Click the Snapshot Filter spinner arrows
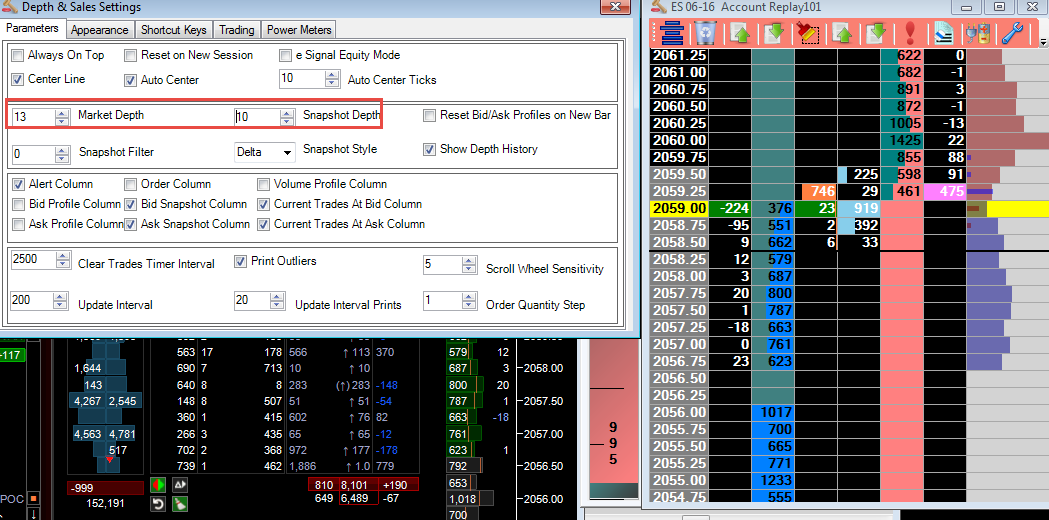1049x520 pixels. 62,154
